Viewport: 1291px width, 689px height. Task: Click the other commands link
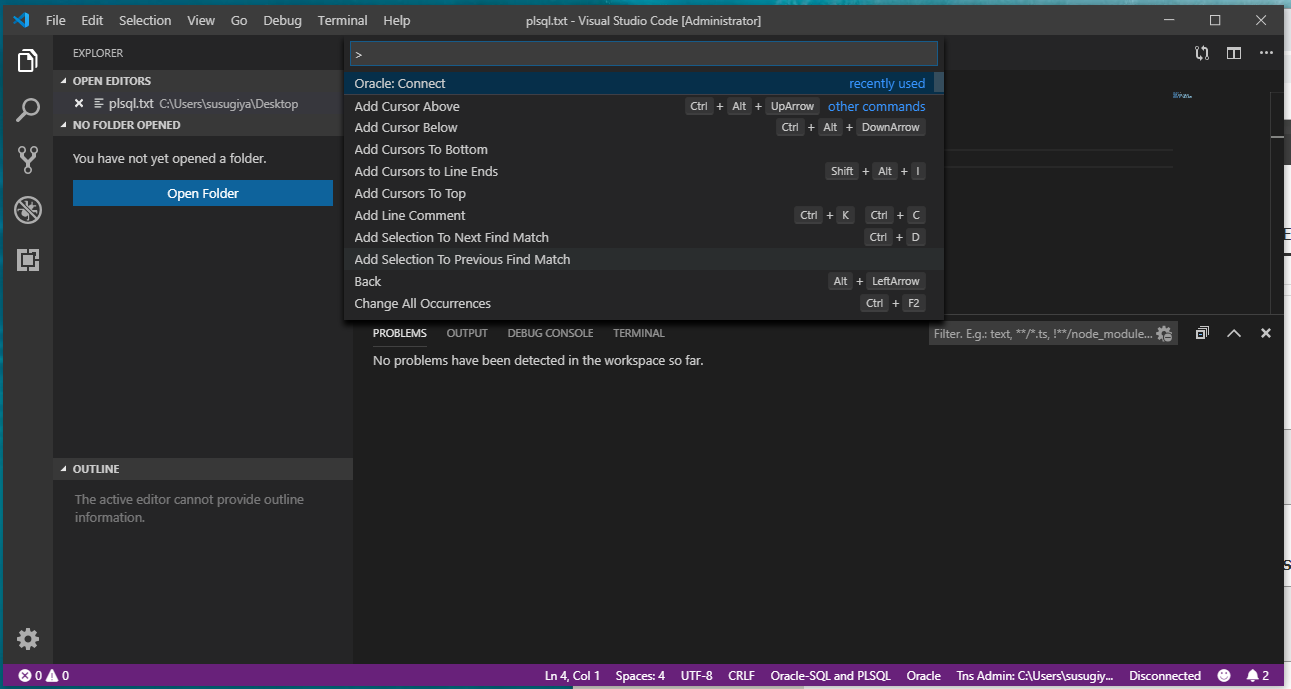[x=876, y=106]
